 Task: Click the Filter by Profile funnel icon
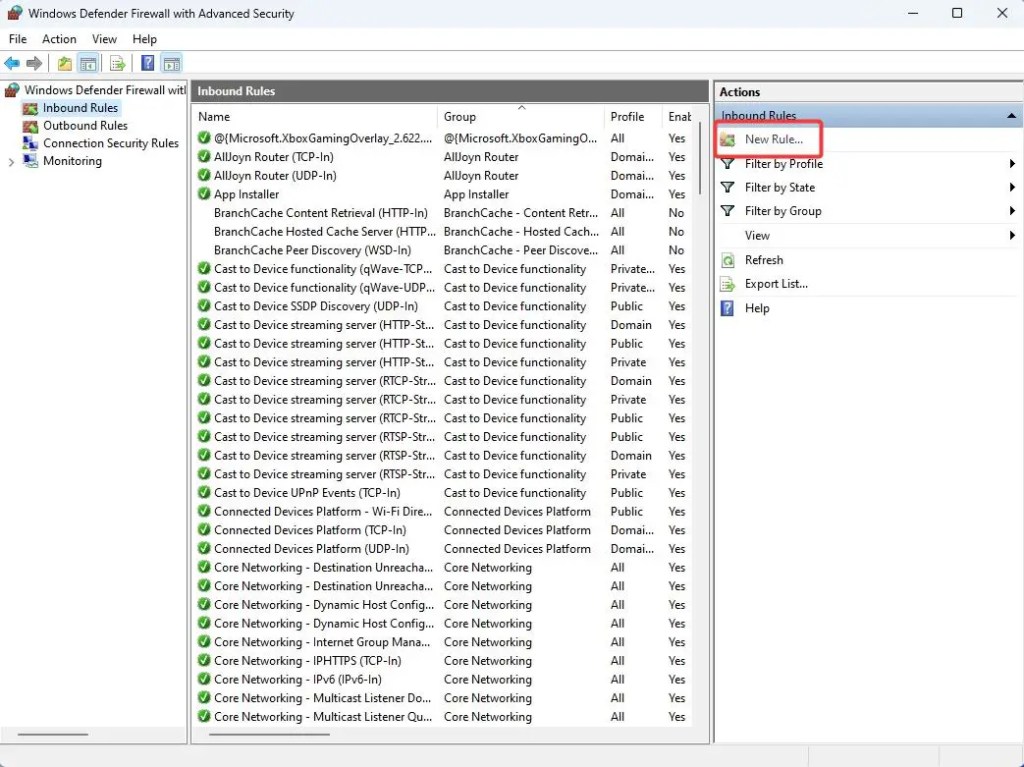click(728, 163)
